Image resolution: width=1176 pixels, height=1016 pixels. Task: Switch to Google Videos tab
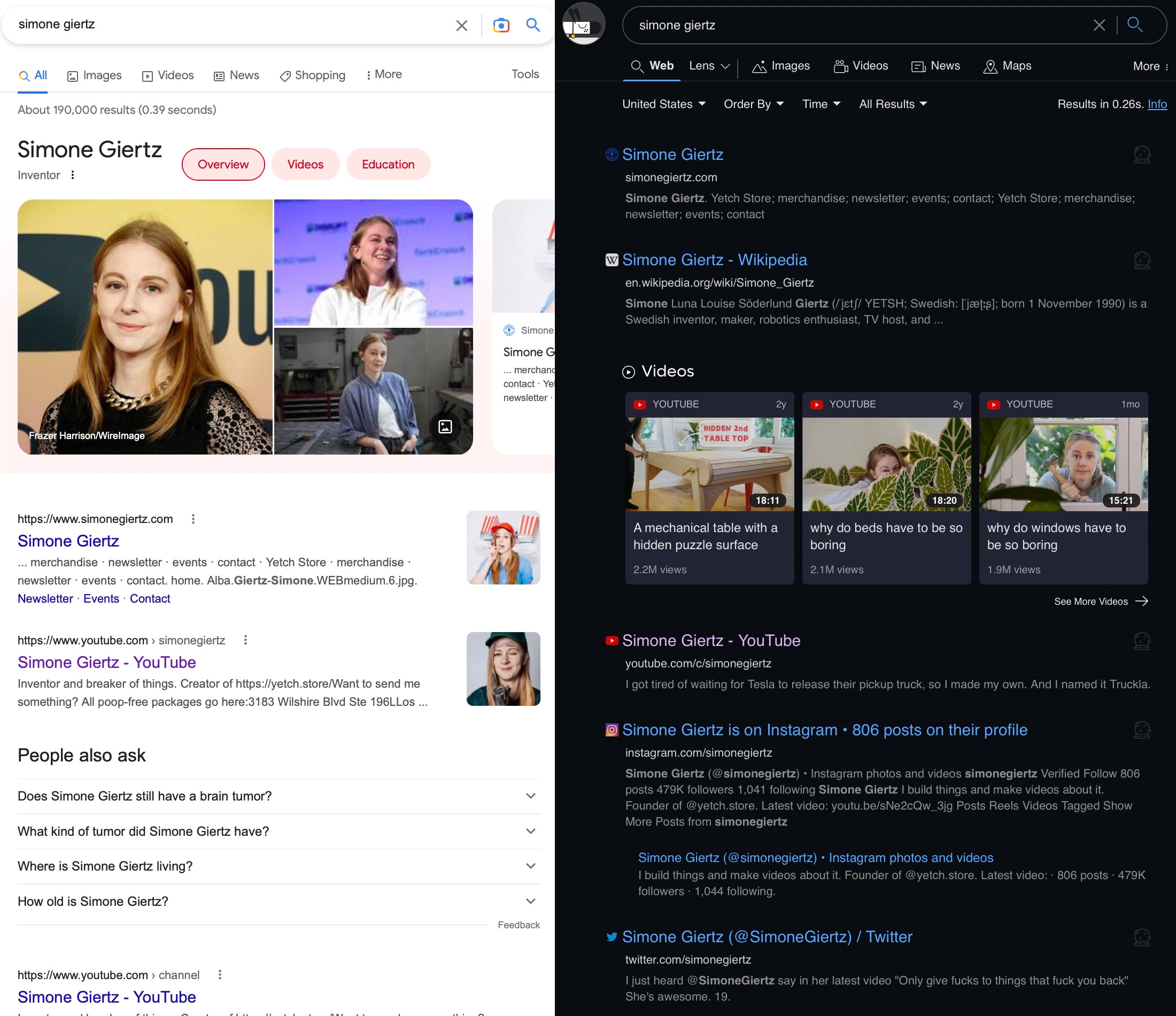[x=168, y=75]
